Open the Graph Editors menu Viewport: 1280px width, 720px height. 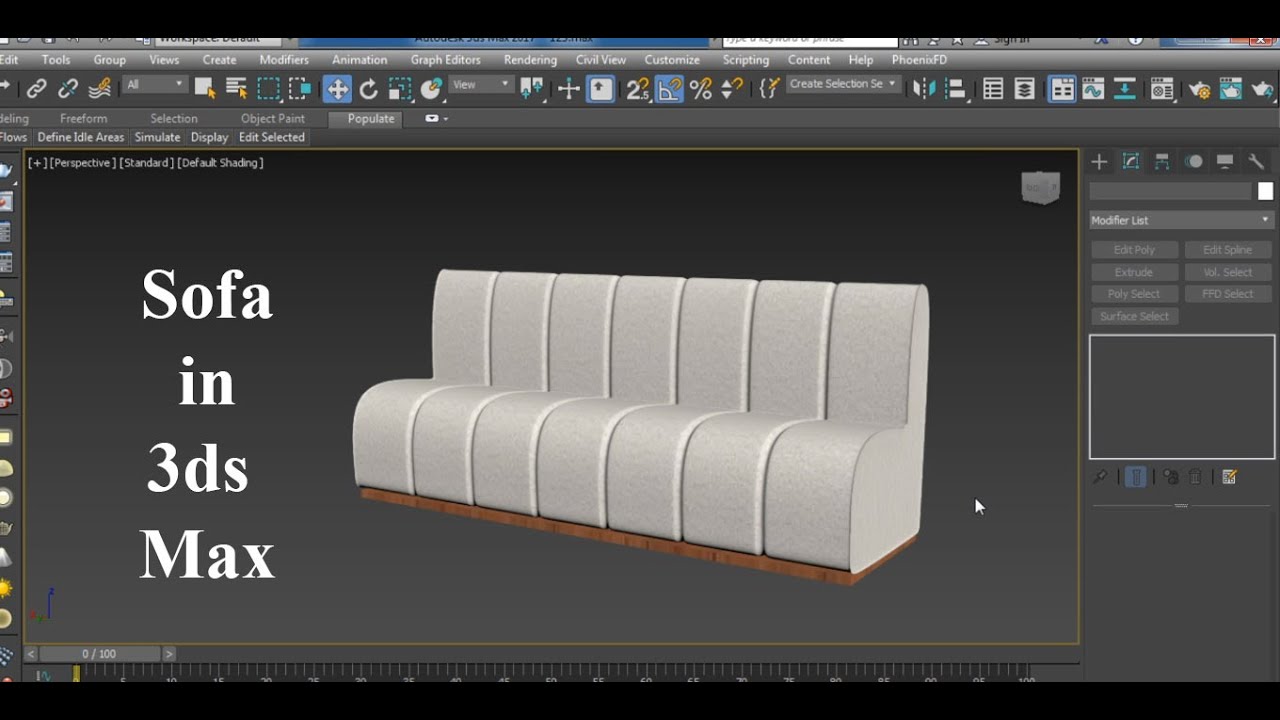pos(445,60)
